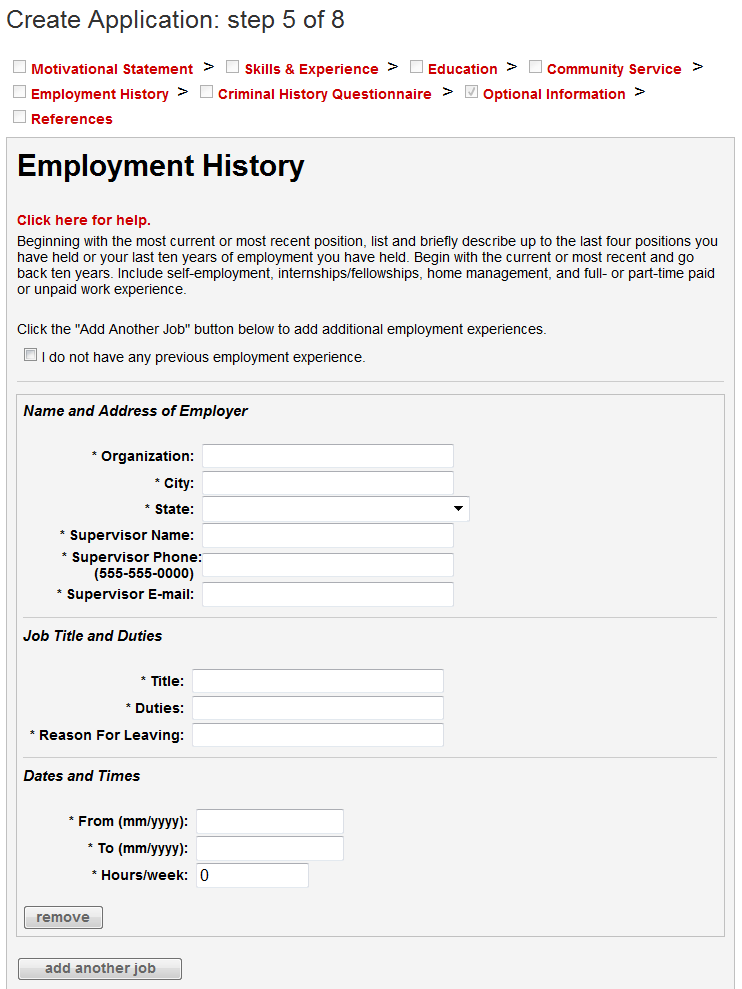The width and height of the screenshot is (742, 989).
Task: Go to References step
Action: pyautogui.click(x=72, y=119)
